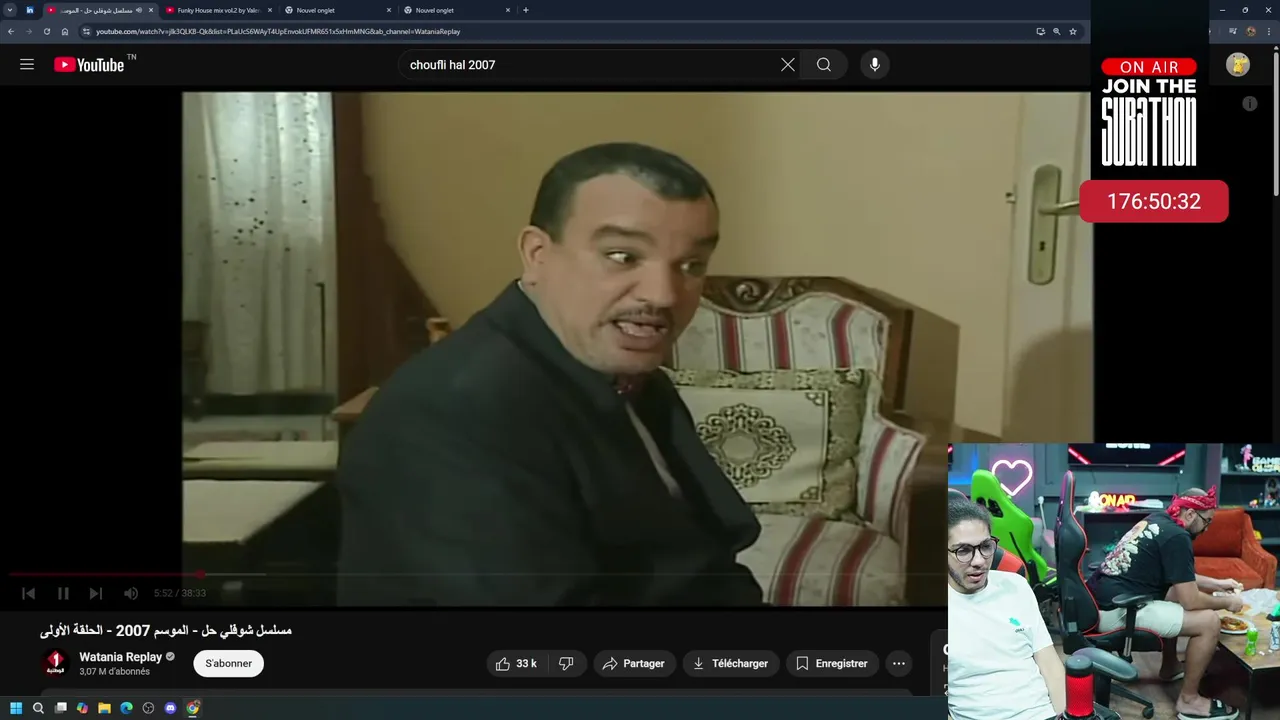Open a new browser tab with plus
1280x720 pixels.
(526, 10)
